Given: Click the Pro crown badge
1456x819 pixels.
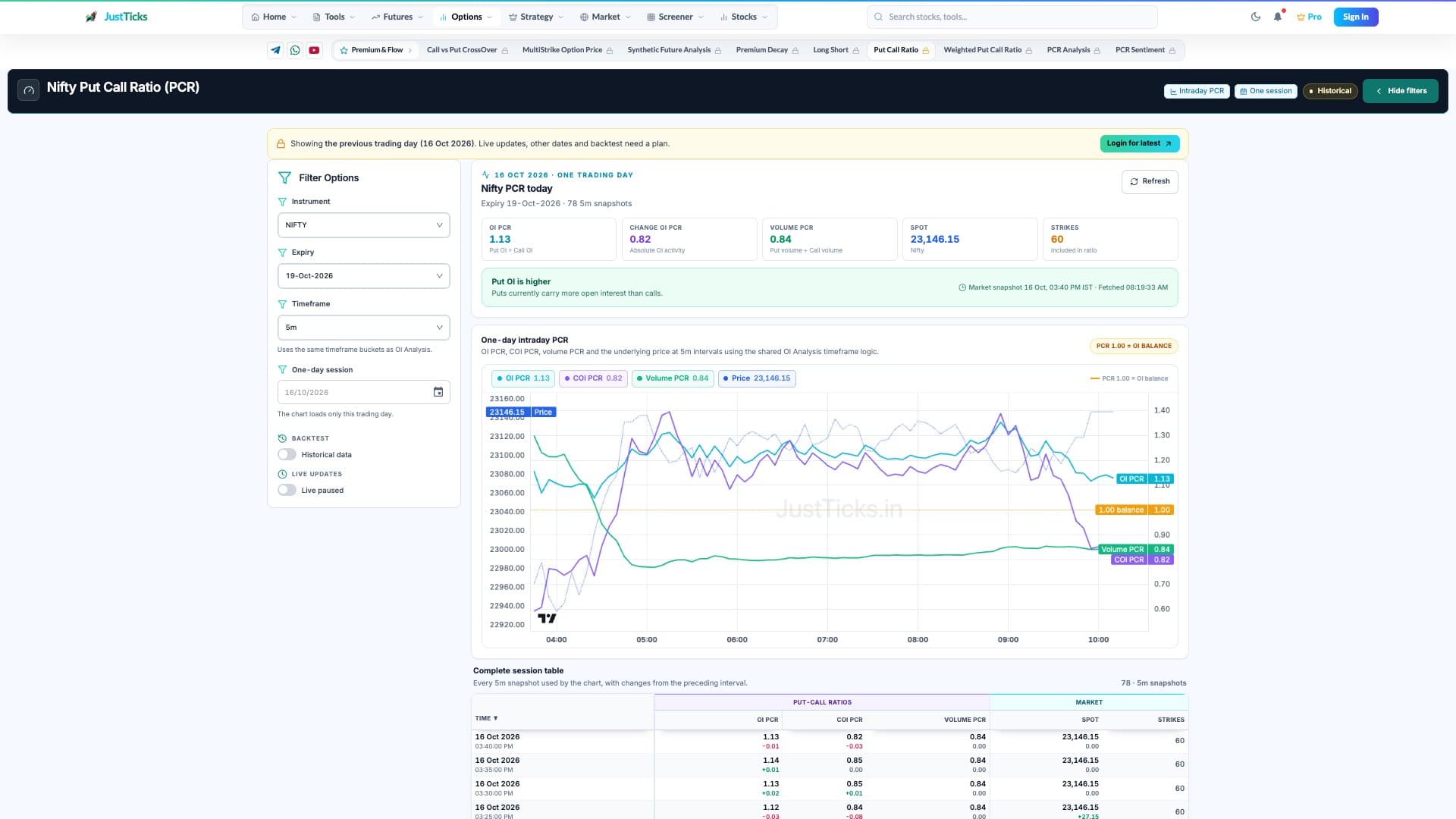Looking at the screenshot, I should [x=1309, y=17].
